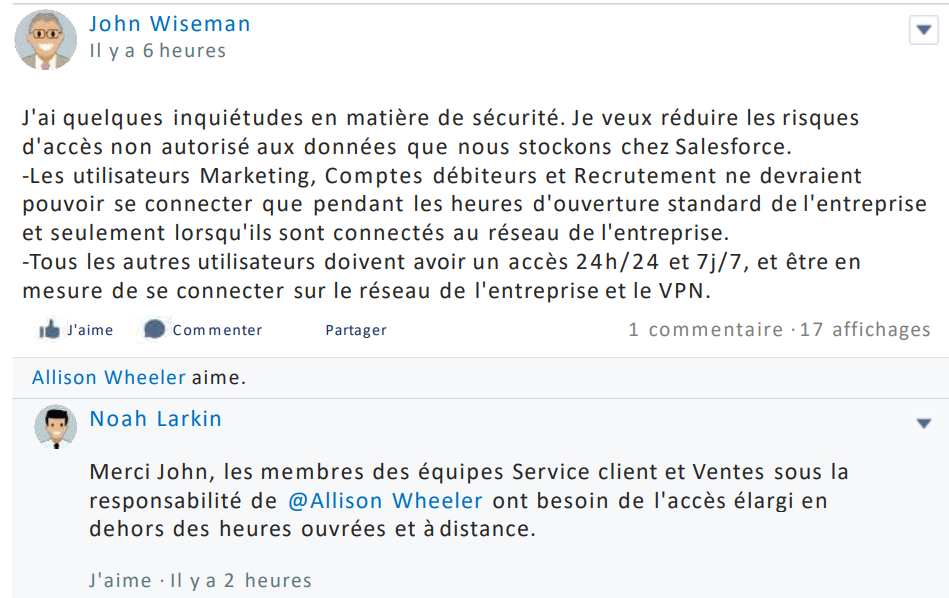Image resolution: width=949 pixels, height=598 pixels.
Task: Click the thumbs-up icon on the post
Action: click(49, 330)
